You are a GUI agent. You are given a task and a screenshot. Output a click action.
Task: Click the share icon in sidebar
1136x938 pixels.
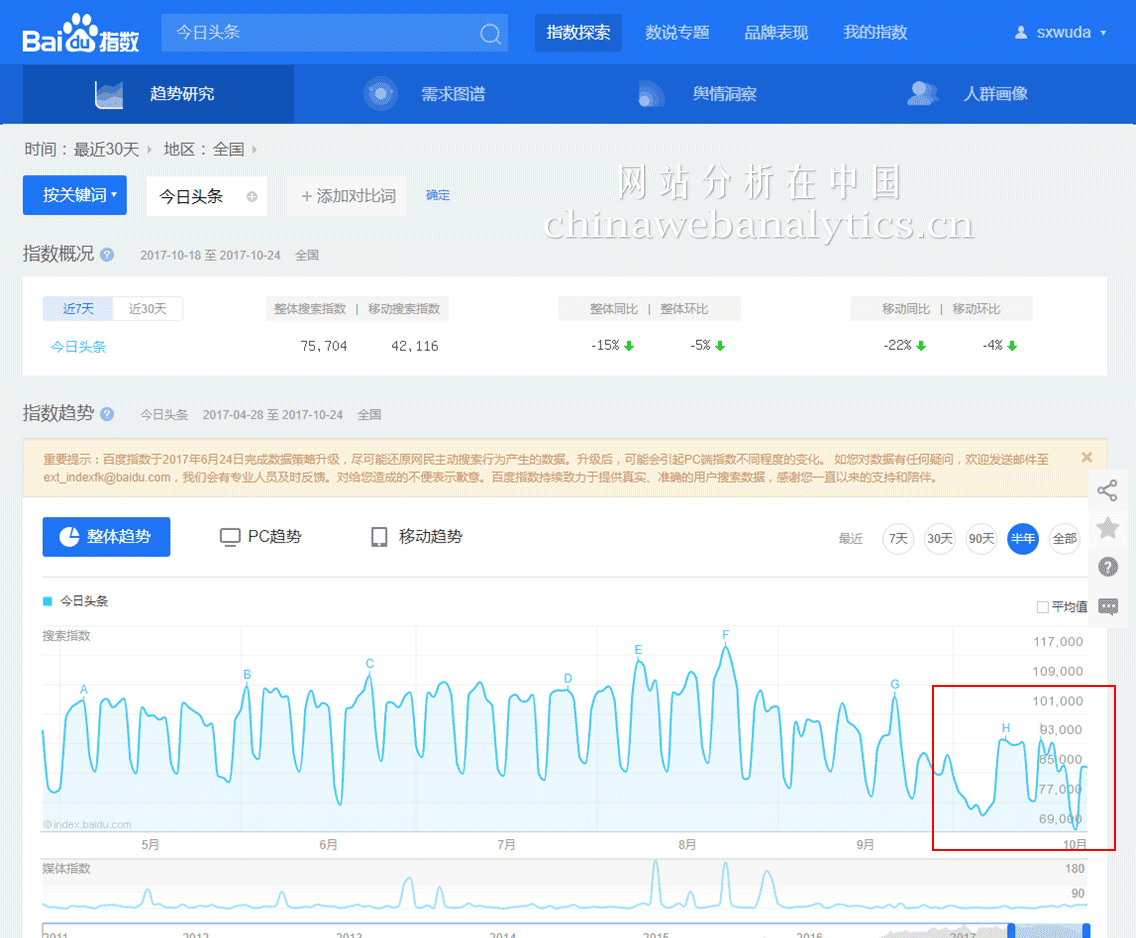[x=1107, y=490]
